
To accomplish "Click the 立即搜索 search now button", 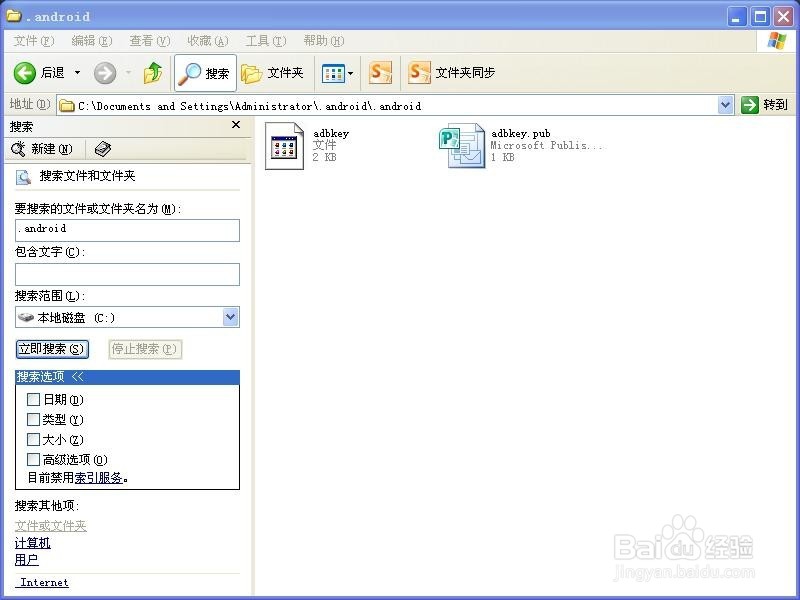I will click(x=52, y=349).
